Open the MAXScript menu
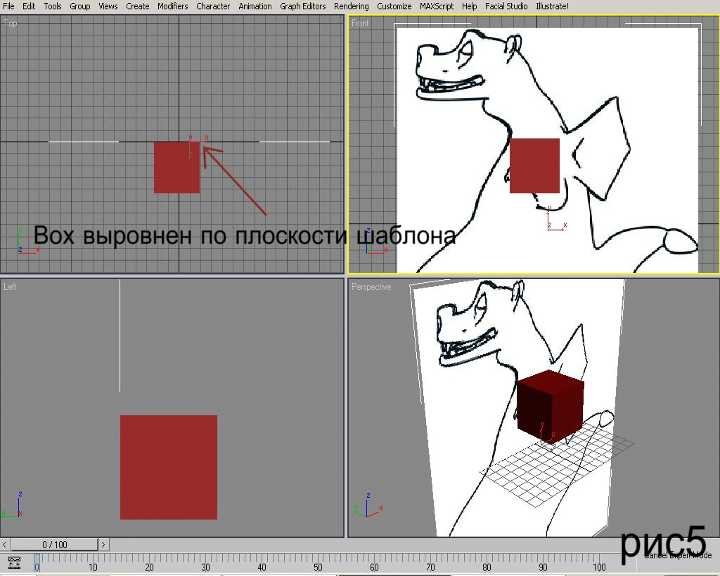The width and height of the screenshot is (720, 576). tap(437, 6)
